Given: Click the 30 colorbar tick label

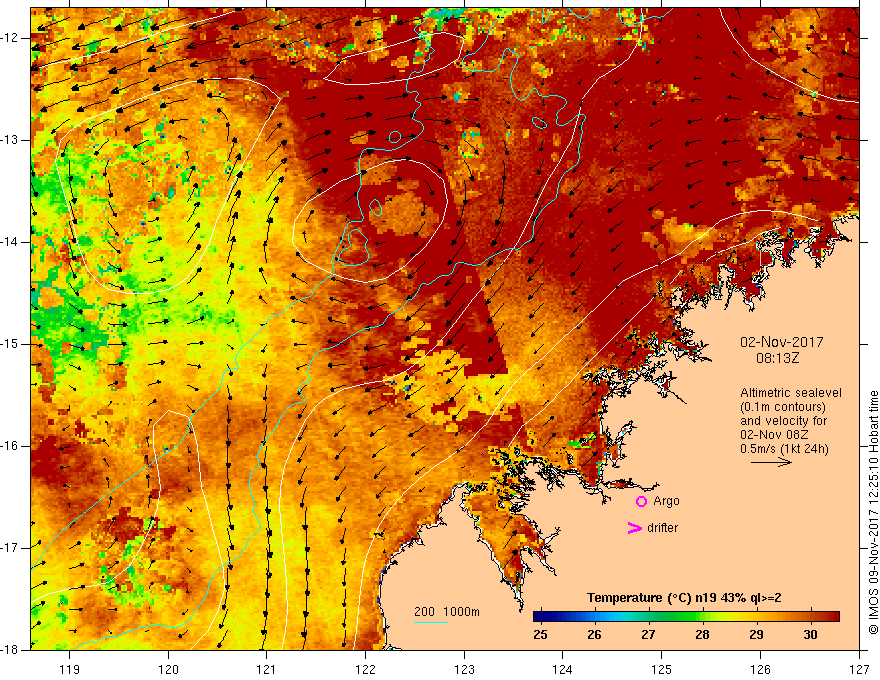Looking at the screenshot, I should pyautogui.click(x=810, y=635).
